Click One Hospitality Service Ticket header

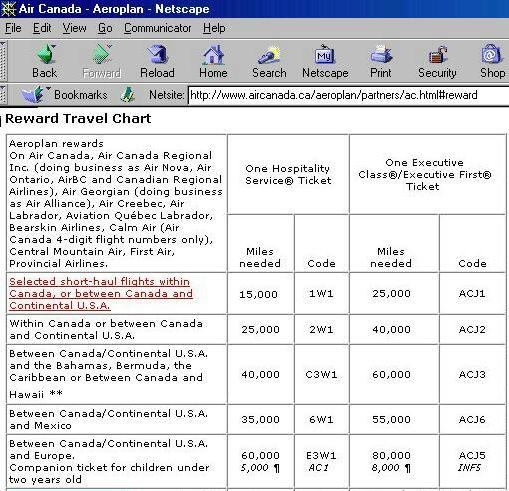click(288, 175)
